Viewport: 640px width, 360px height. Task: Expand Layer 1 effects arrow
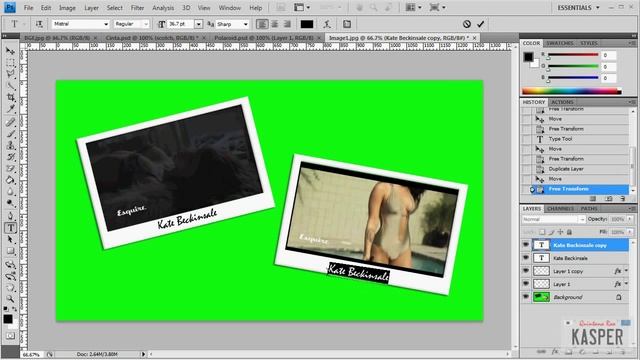coord(627,284)
